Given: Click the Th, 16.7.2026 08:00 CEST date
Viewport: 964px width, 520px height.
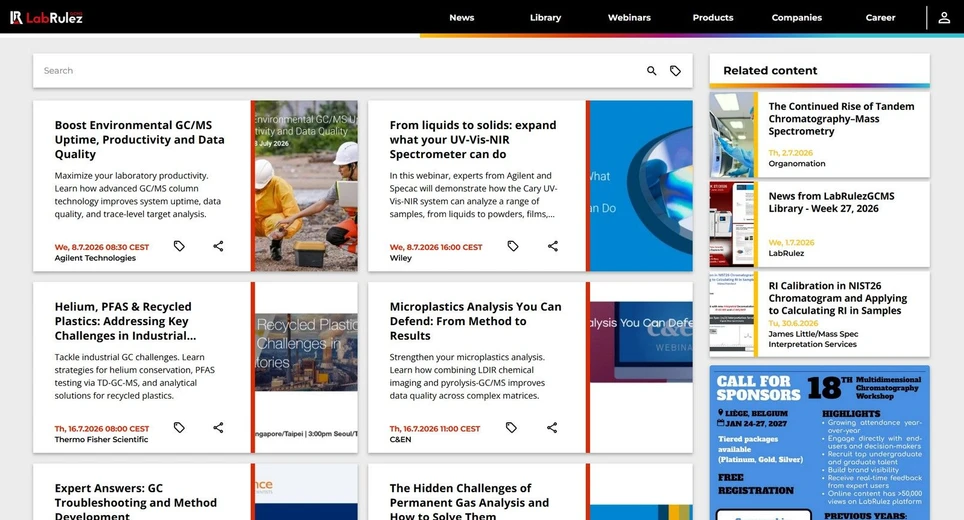Looking at the screenshot, I should tap(101, 428).
